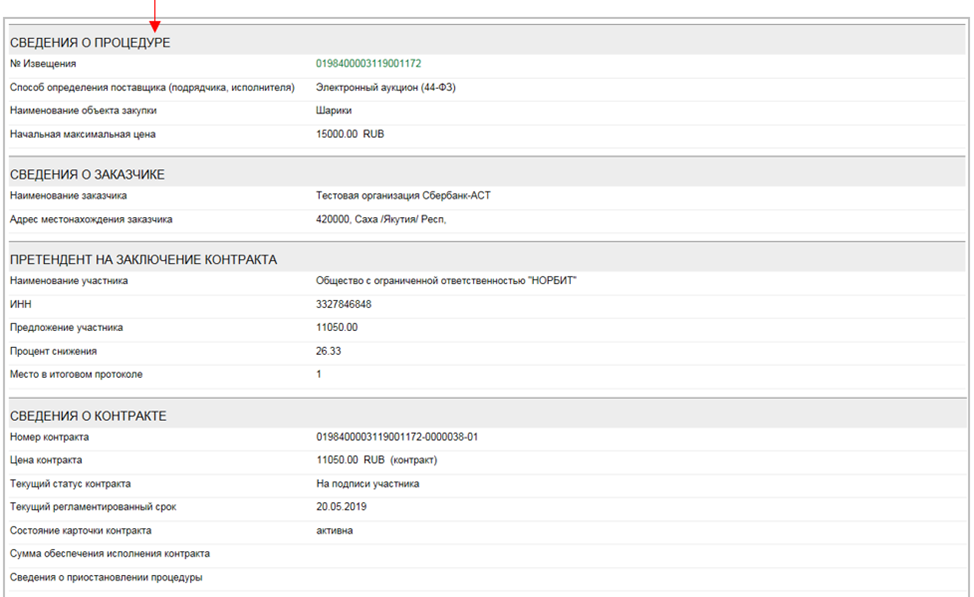The image size is (974, 597).
Task: Click the participant name containing "НОРБИТ"
Action: (x=446, y=281)
